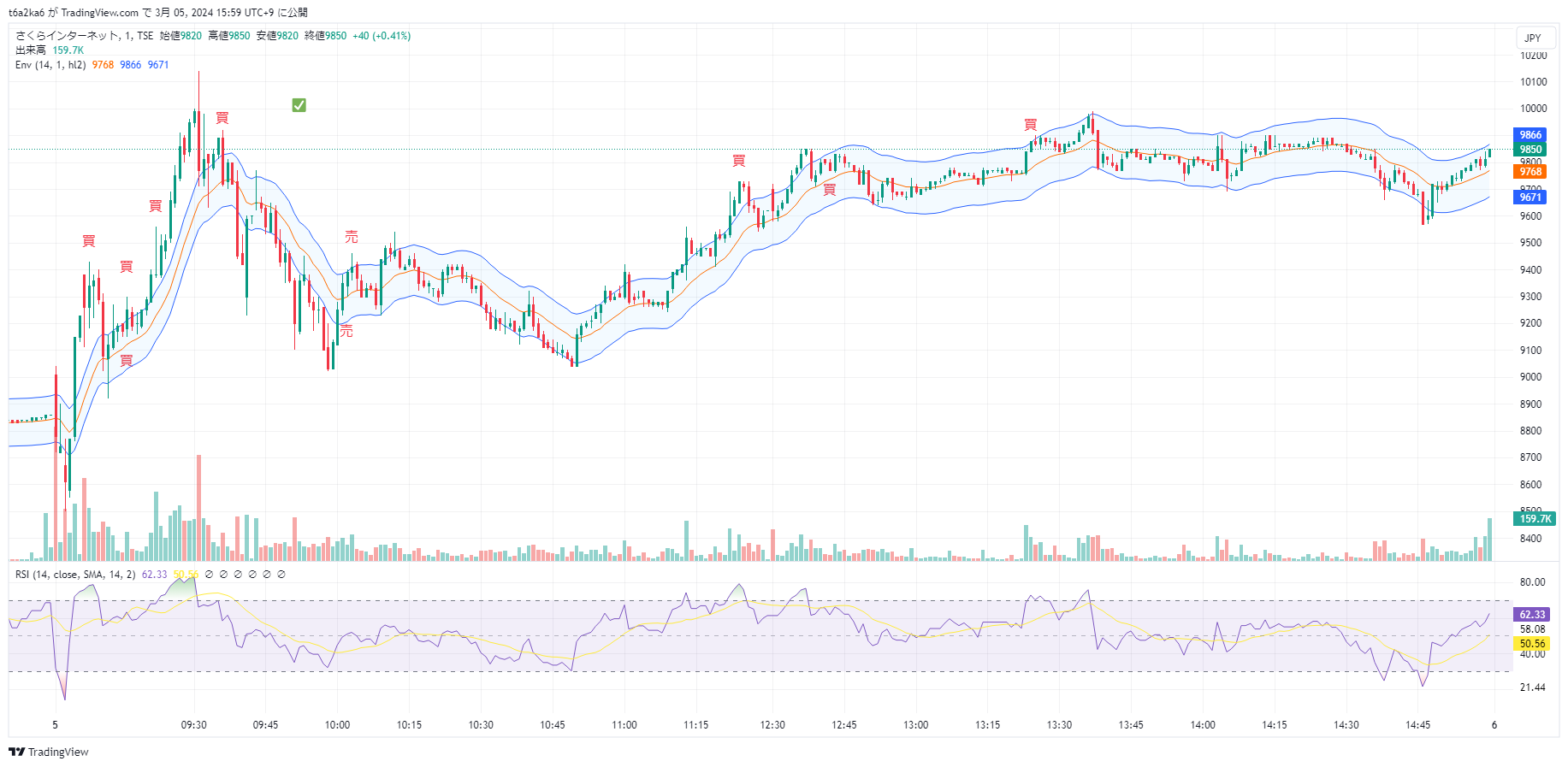The image size is (1568, 767).
Task: Click the 買 buy marker near the 13:30 peak
Action: click(1031, 125)
